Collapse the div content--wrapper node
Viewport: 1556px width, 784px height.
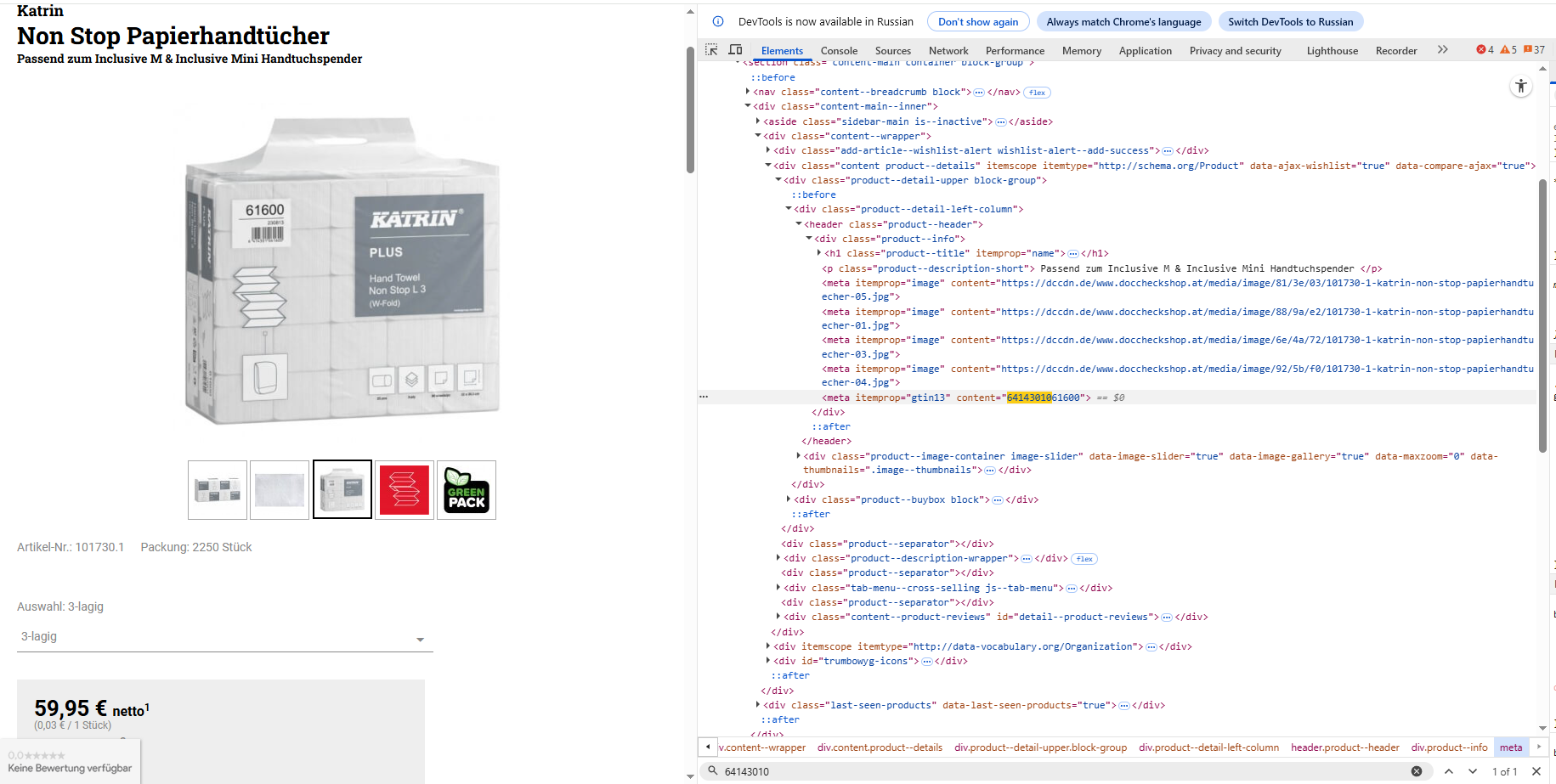[758, 136]
